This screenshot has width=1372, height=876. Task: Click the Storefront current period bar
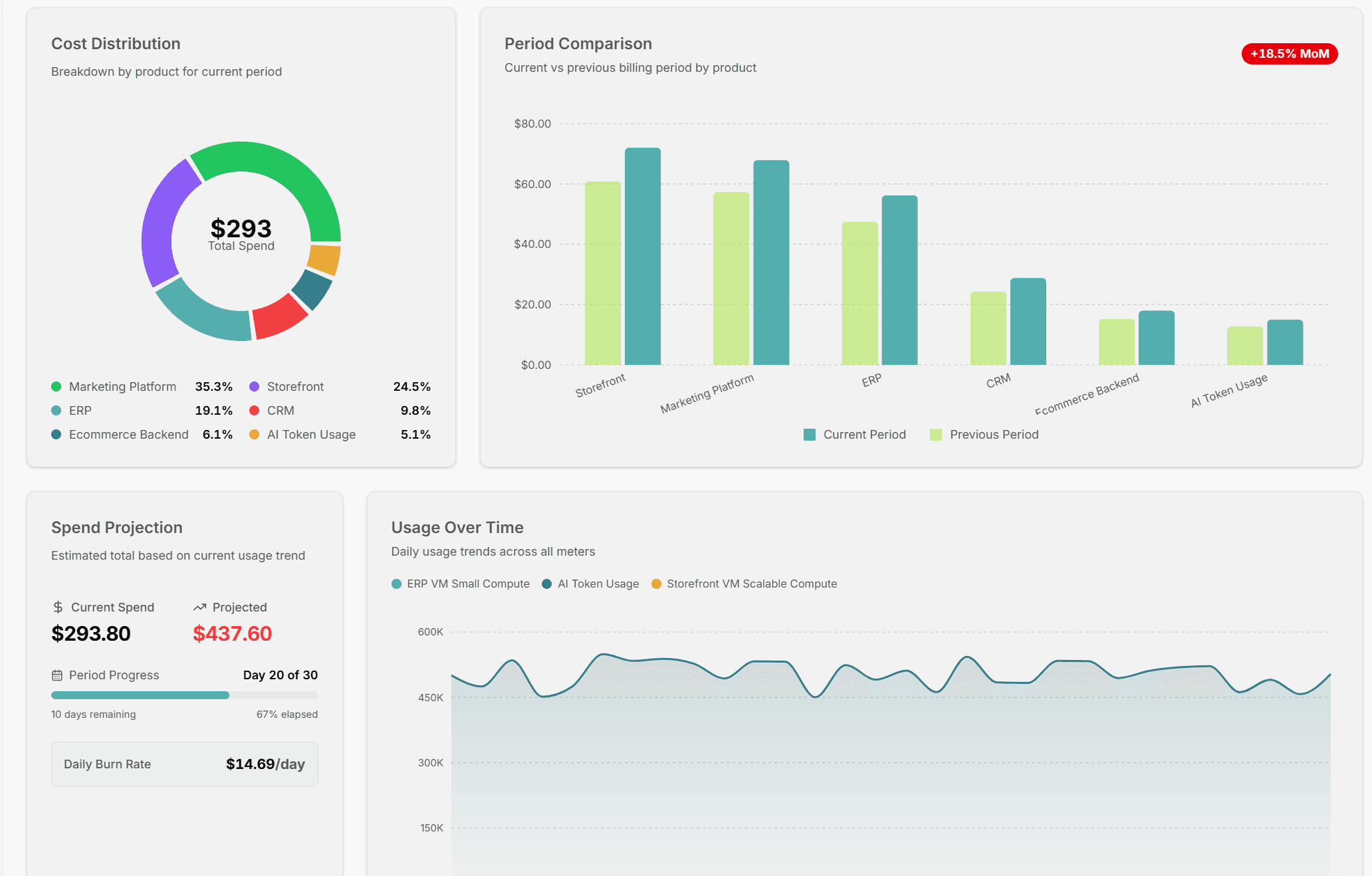[643, 256]
